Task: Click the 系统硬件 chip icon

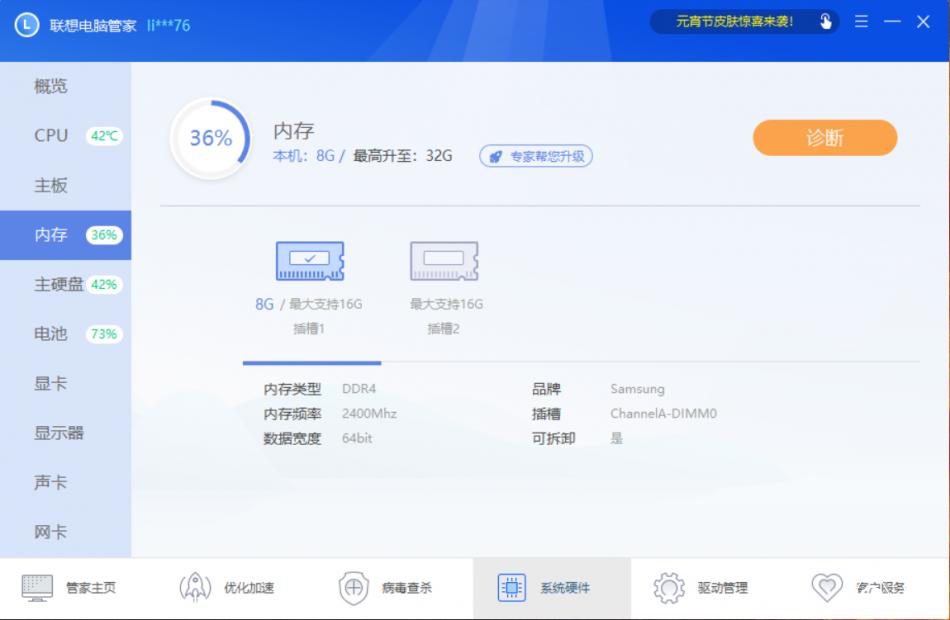Action: pyautogui.click(x=513, y=586)
